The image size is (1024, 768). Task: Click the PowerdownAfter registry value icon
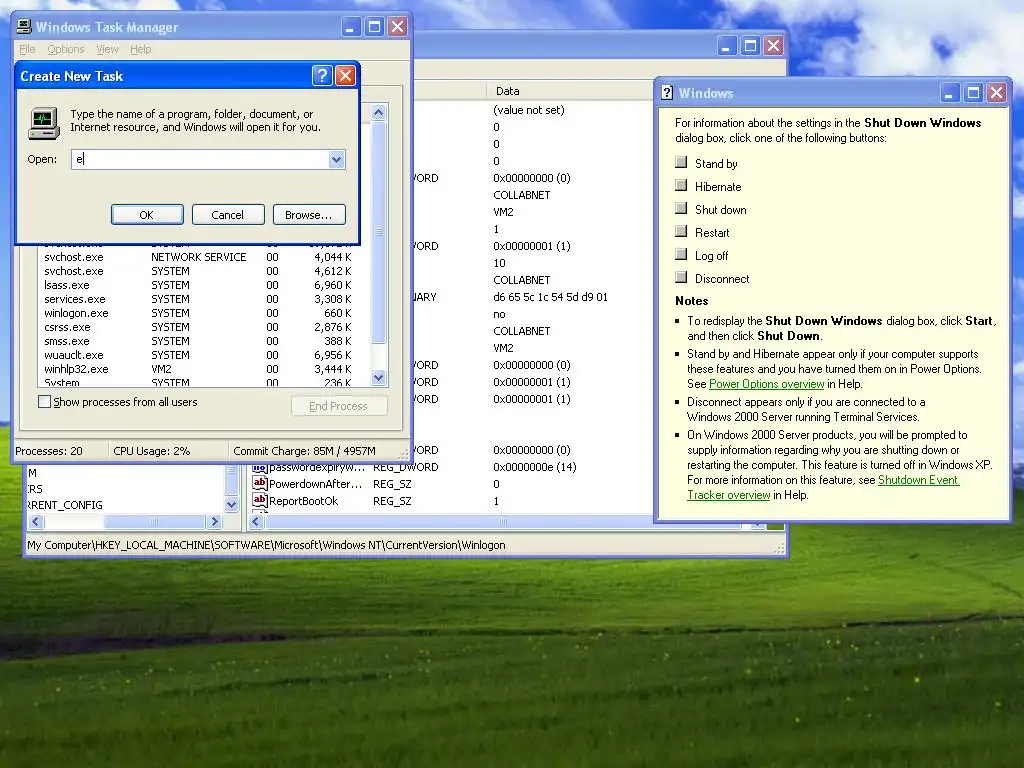click(259, 483)
